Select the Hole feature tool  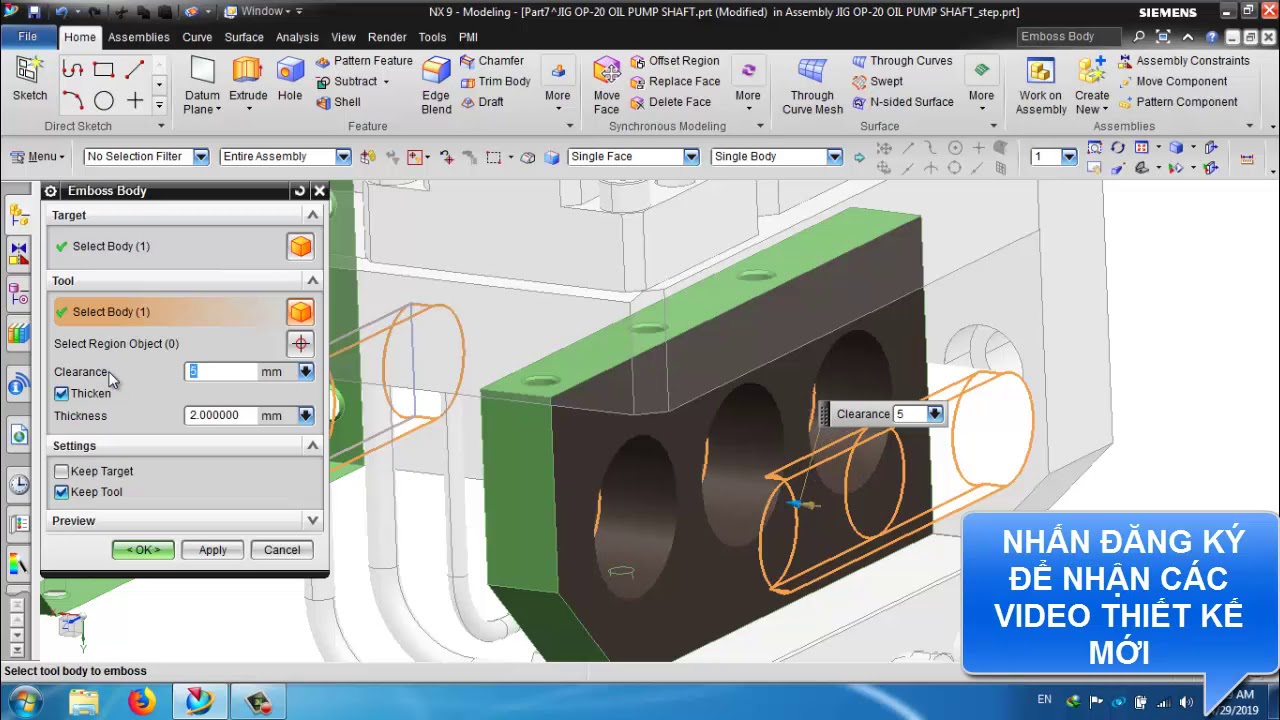tap(290, 79)
